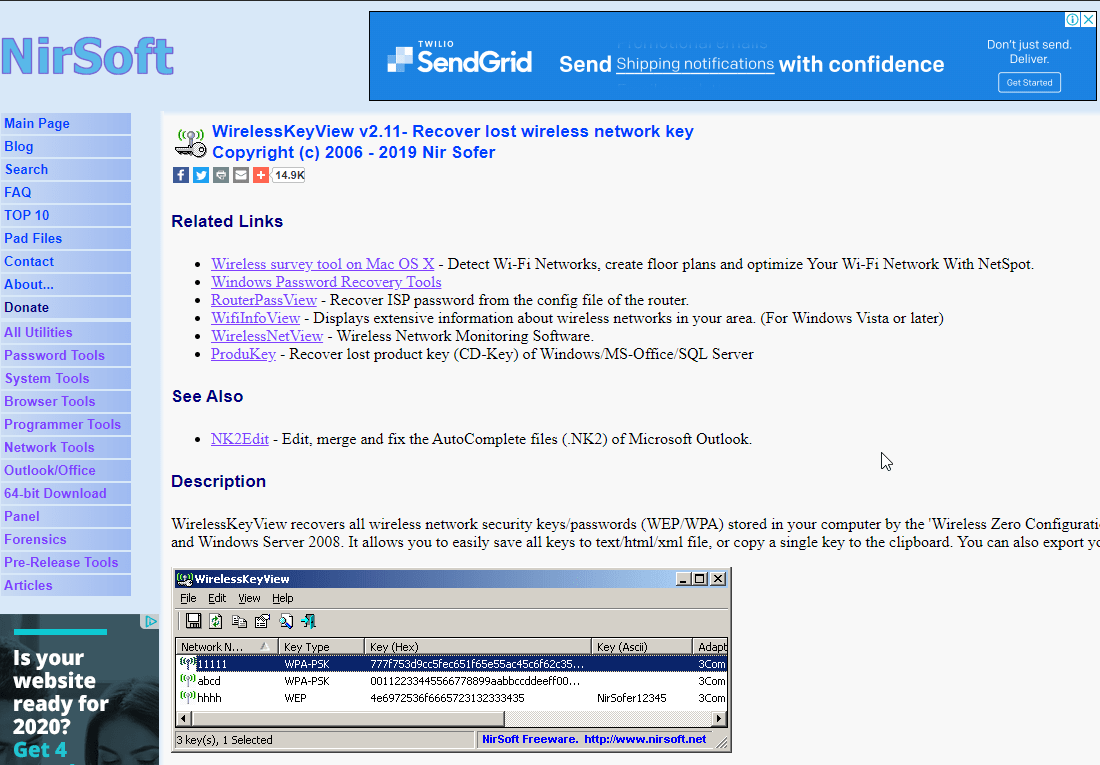
Task: Open the Windows Password Recovery Tools link
Action: [x=326, y=282]
